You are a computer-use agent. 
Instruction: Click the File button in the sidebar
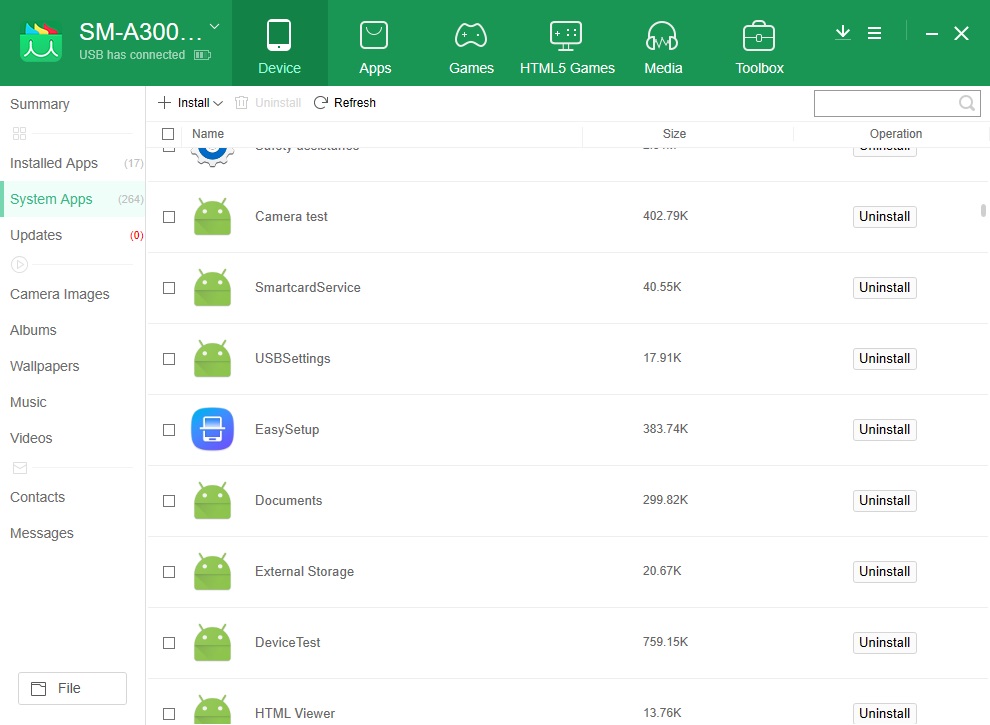coord(71,688)
